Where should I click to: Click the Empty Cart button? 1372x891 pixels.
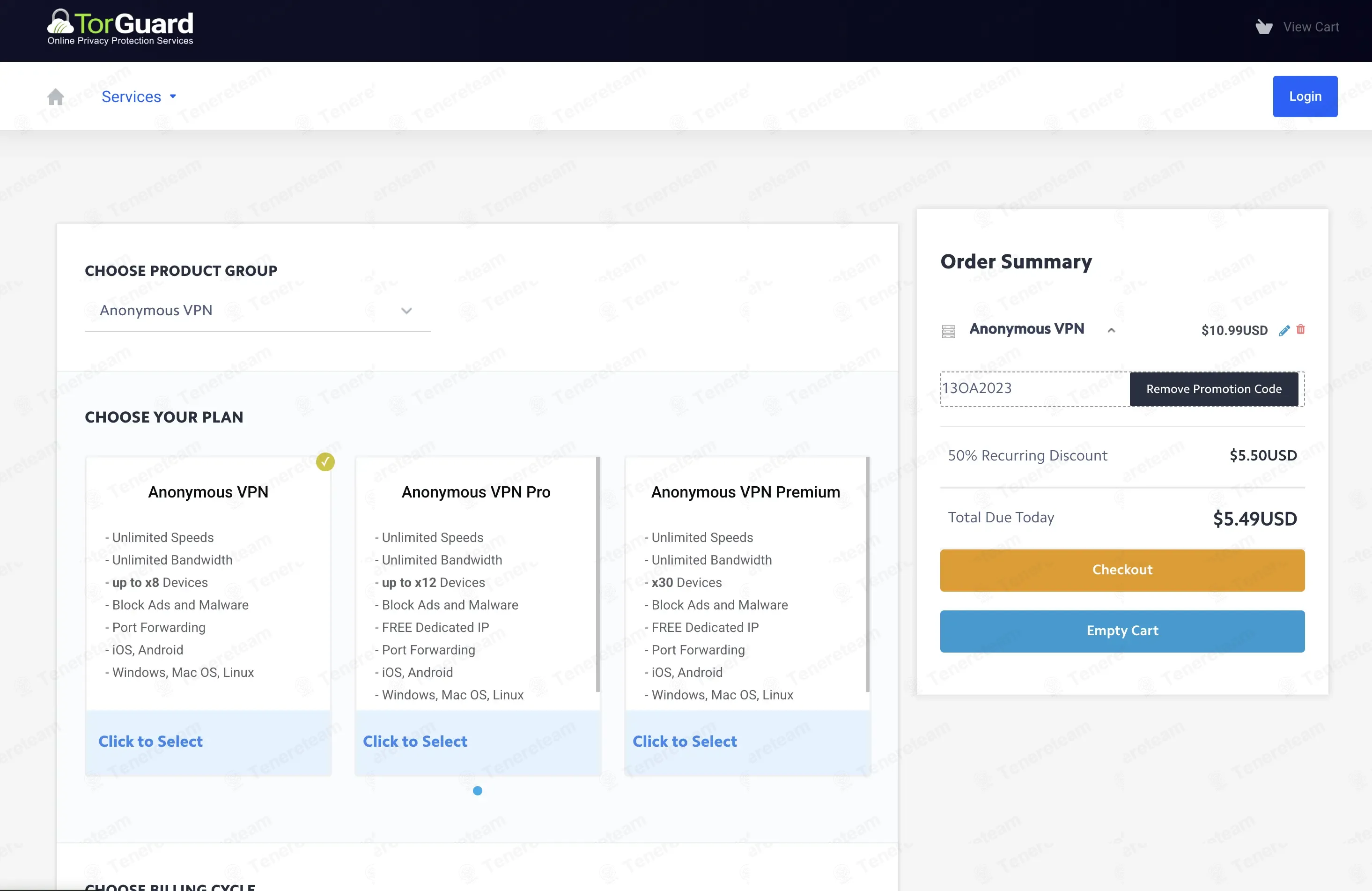(x=1122, y=631)
